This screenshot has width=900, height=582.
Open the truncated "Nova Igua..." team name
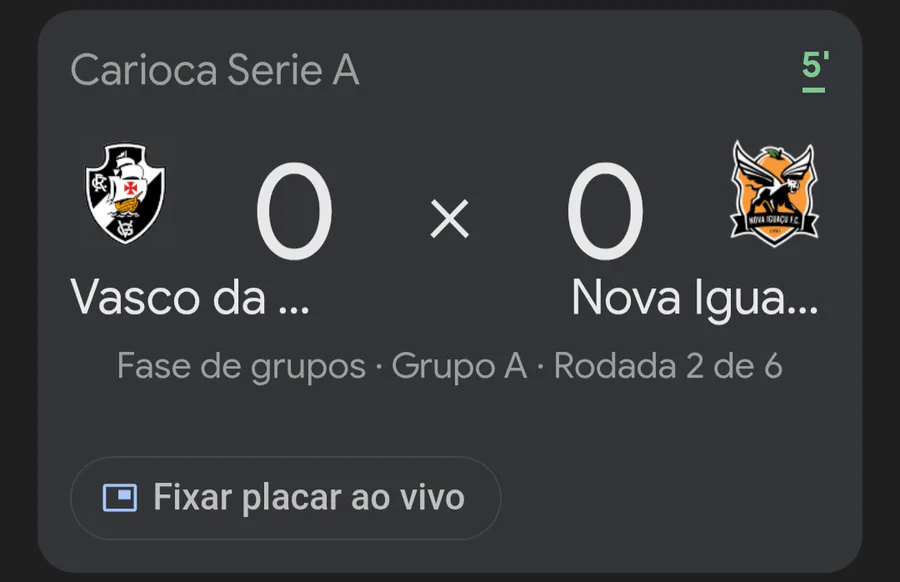(x=695, y=298)
